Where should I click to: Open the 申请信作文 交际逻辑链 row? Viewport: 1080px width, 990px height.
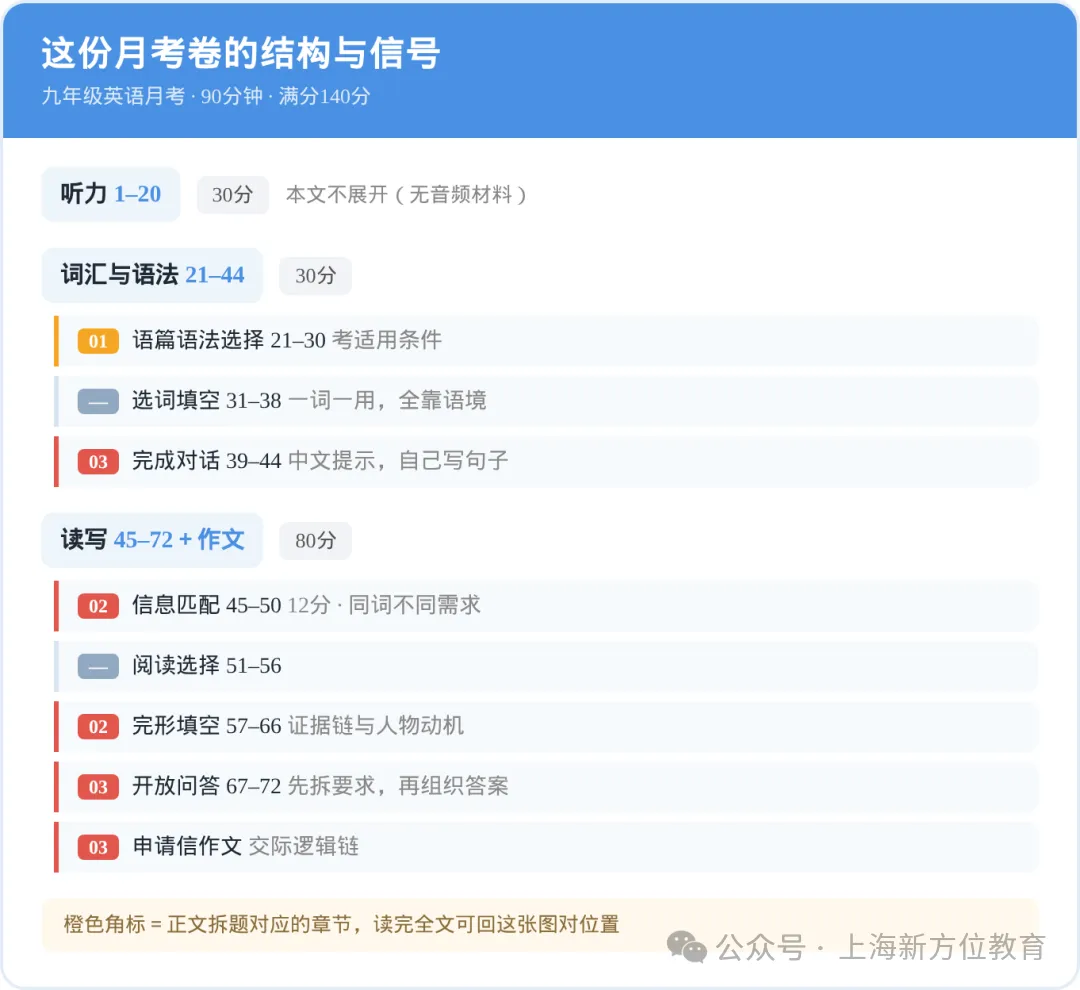pyautogui.click(x=546, y=847)
